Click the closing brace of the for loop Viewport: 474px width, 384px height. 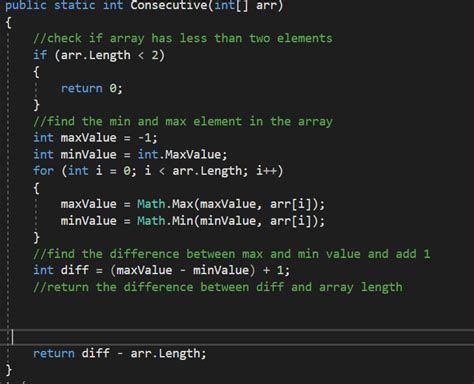(x=36, y=237)
